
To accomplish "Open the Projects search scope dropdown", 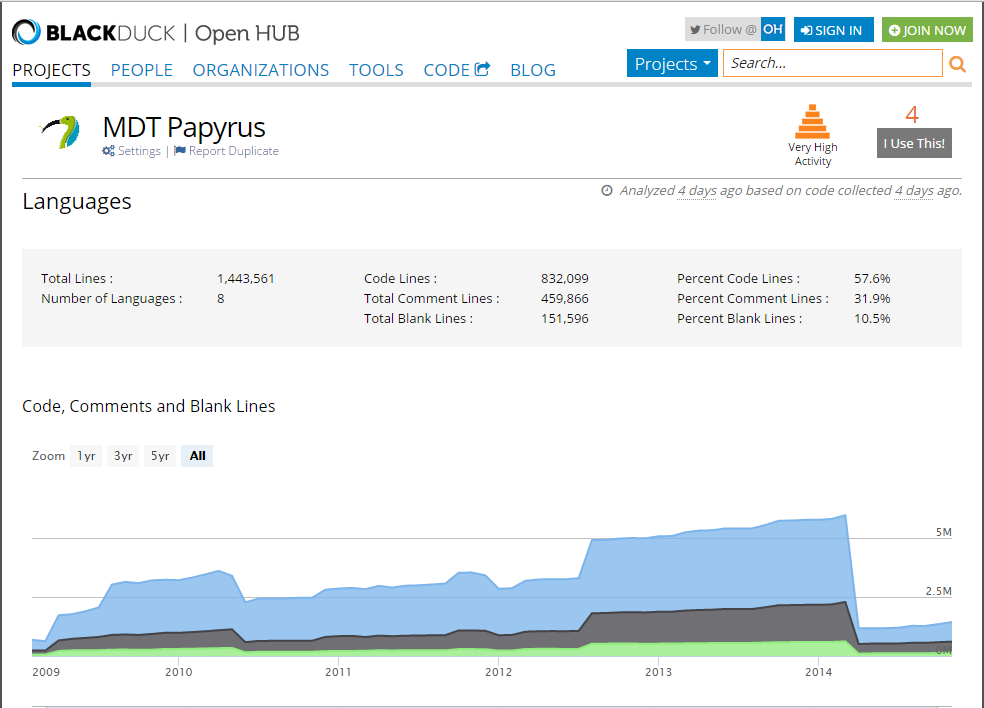I will 672,63.
